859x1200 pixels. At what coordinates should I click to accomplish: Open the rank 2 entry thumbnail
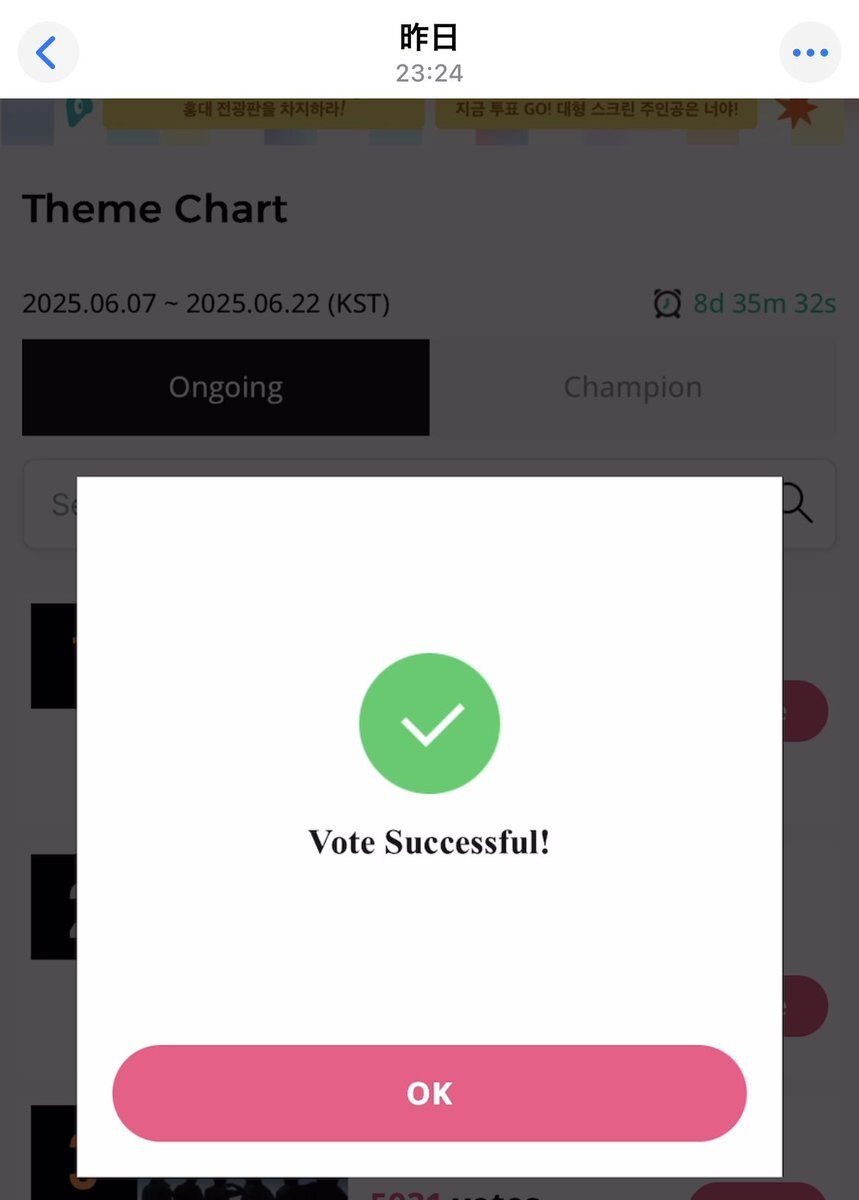pyautogui.click(x=54, y=907)
